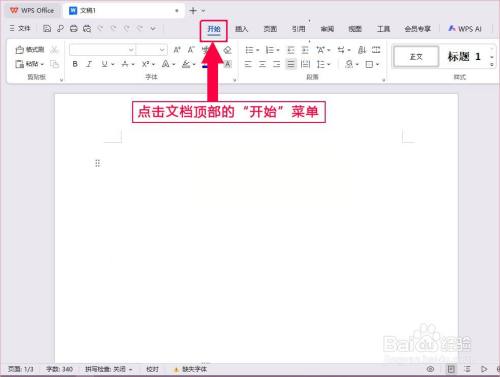The width and height of the screenshot is (500, 377).
Task: Click the Chinese Layout A icon
Action: 320,50
